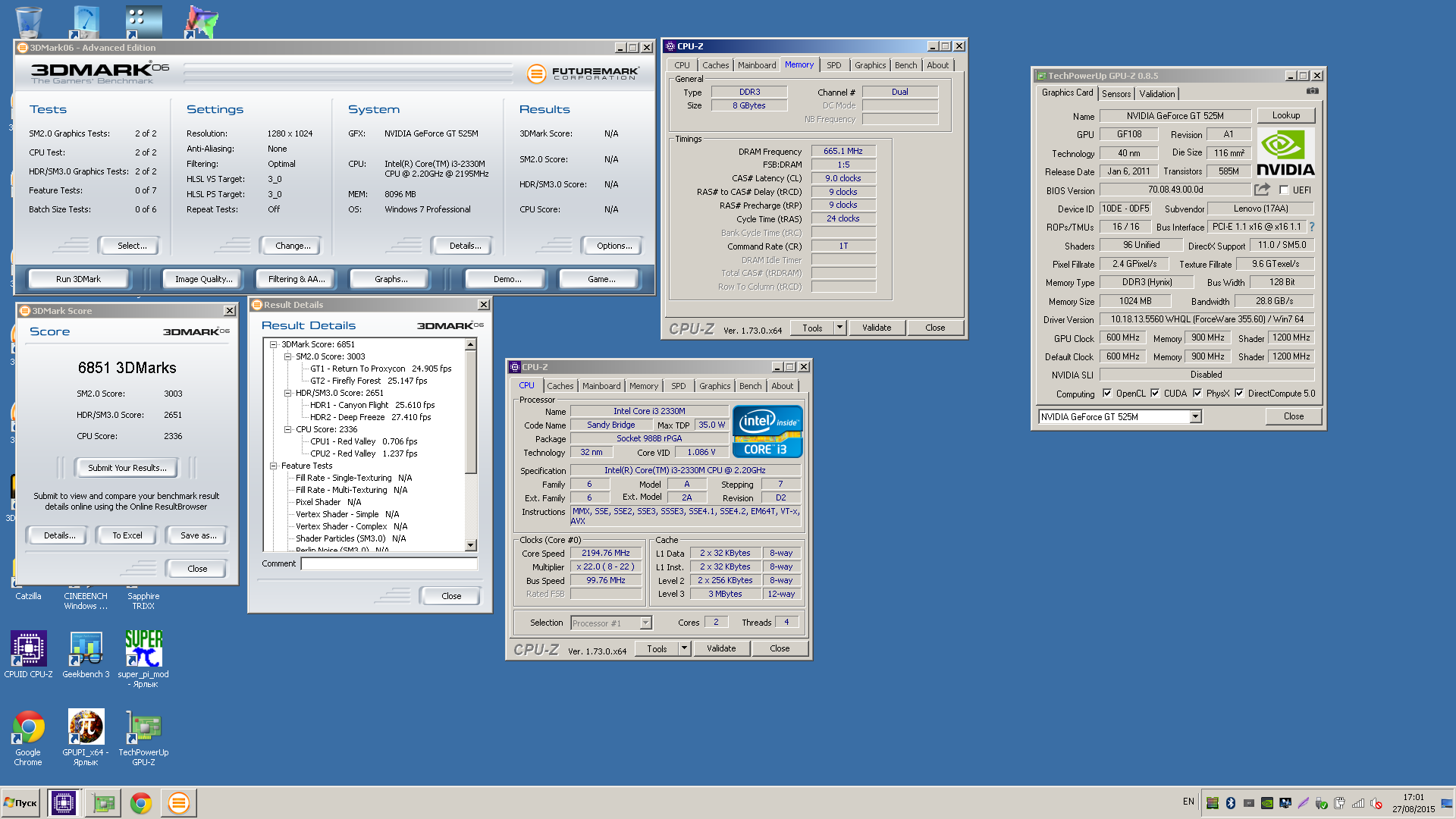1456x819 pixels.
Task: Collapse the SM2.0 Score: 3003 tree node
Action: click(x=288, y=356)
